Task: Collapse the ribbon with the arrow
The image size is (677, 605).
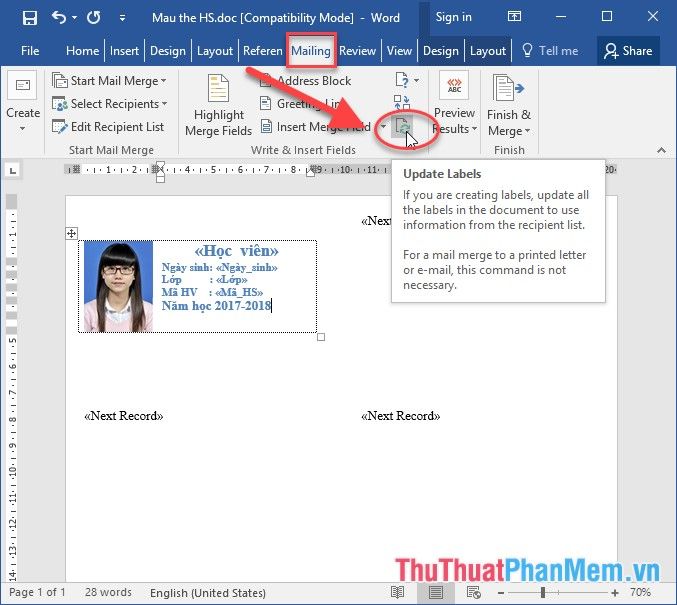Action: pos(660,150)
